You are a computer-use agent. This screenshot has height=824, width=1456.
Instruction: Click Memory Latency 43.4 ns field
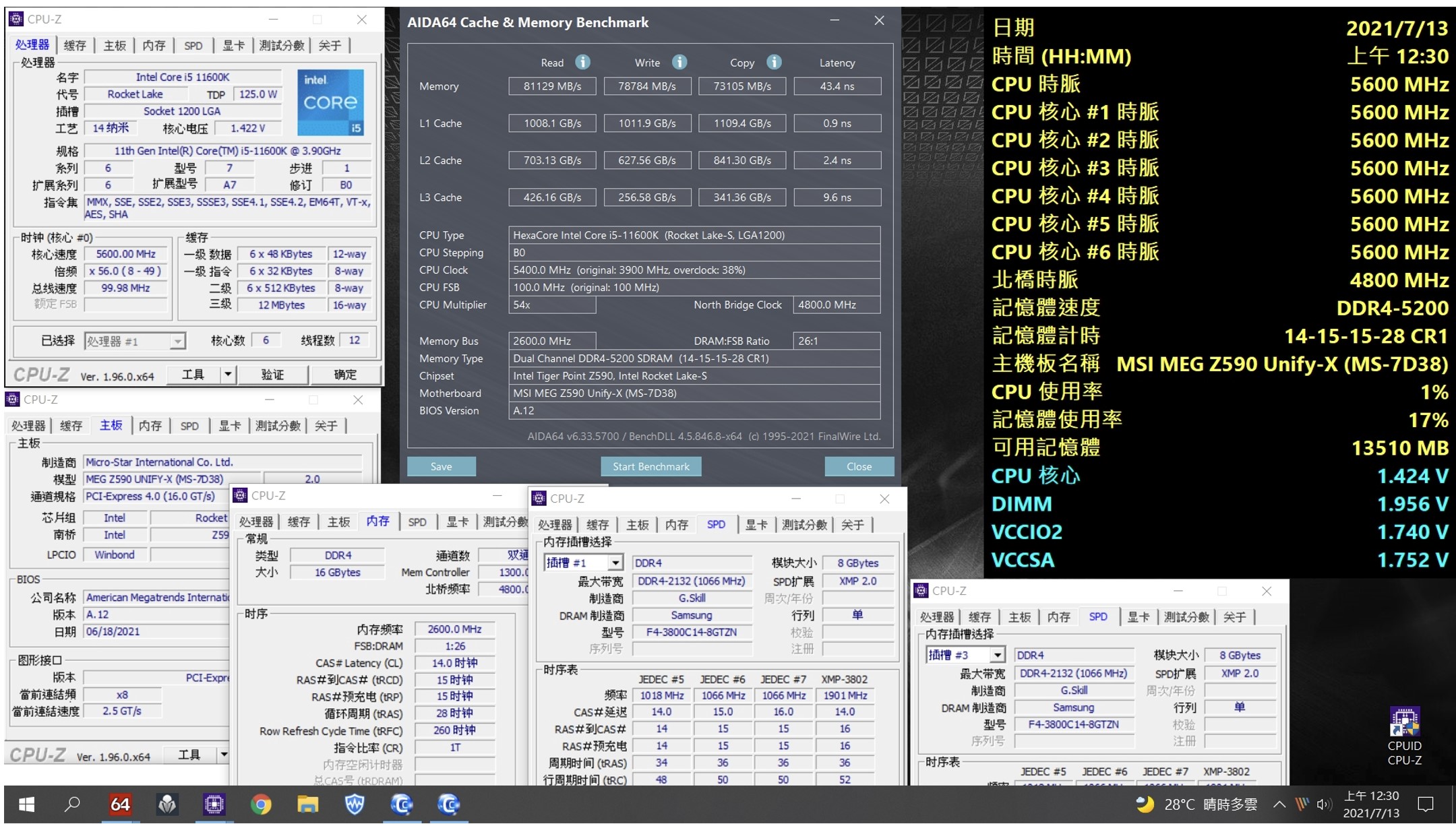pyautogui.click(x=837, y=86)
